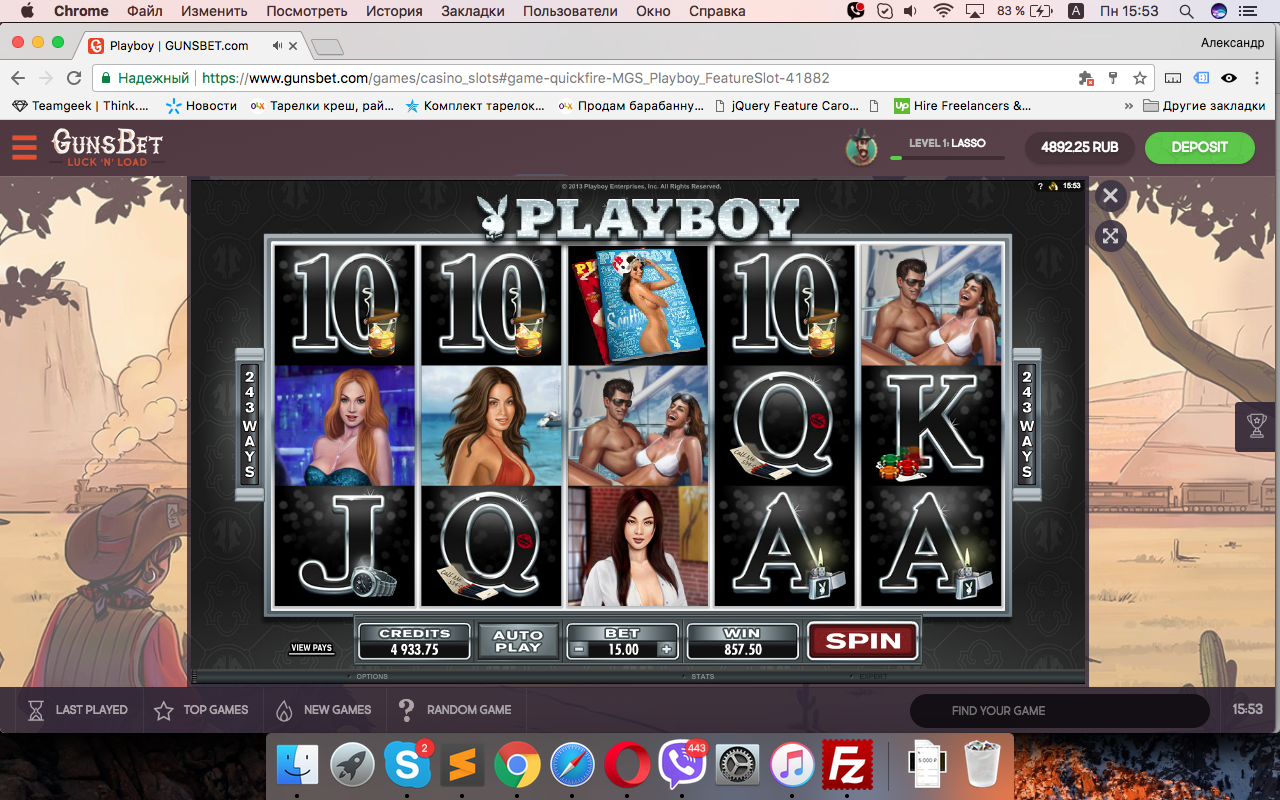Open Spotlight search in menu bar
This screenshot has width=1280, height=800.
1186,11
